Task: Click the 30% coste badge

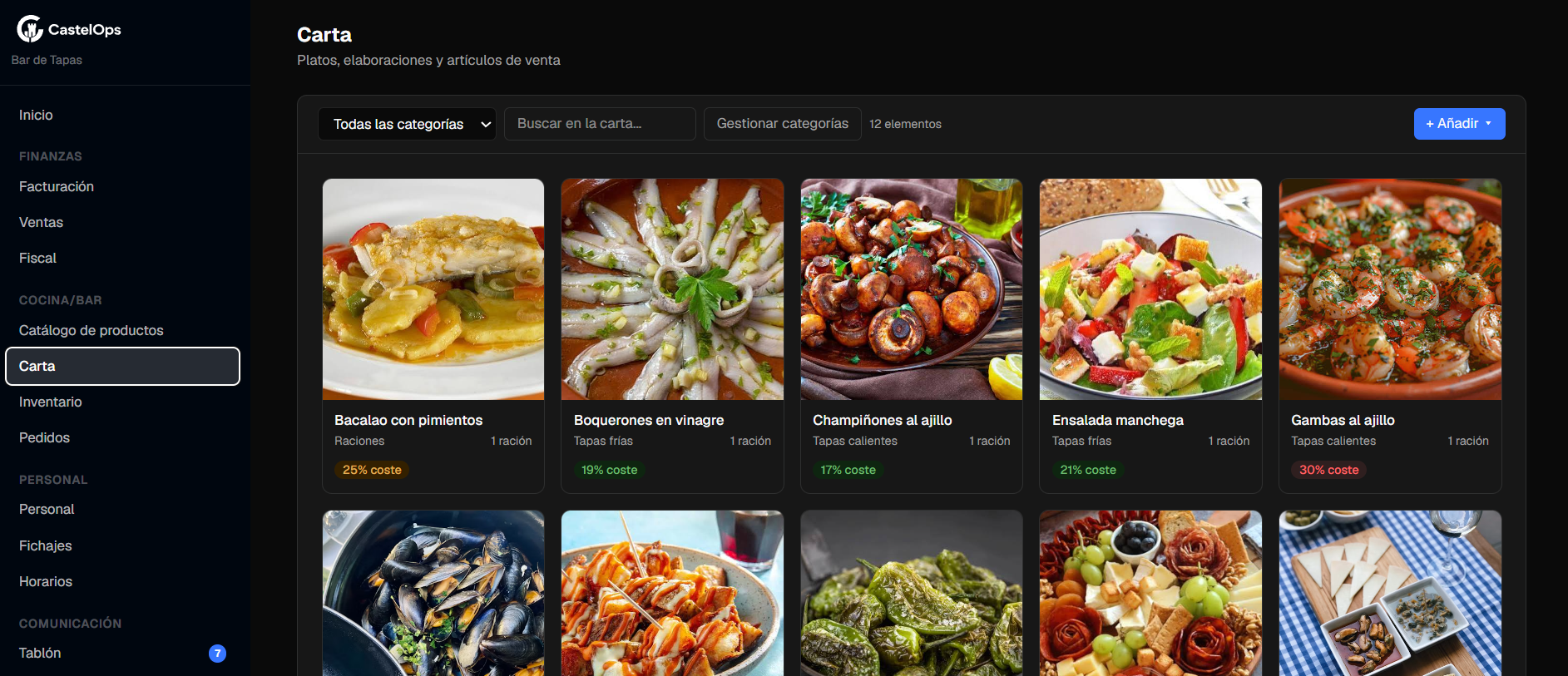Action: point(1329,470)
